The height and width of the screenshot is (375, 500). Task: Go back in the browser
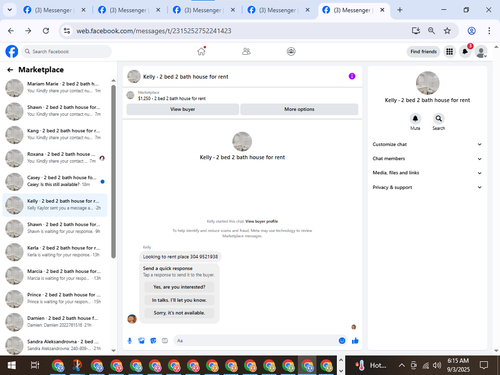point(11,31)
